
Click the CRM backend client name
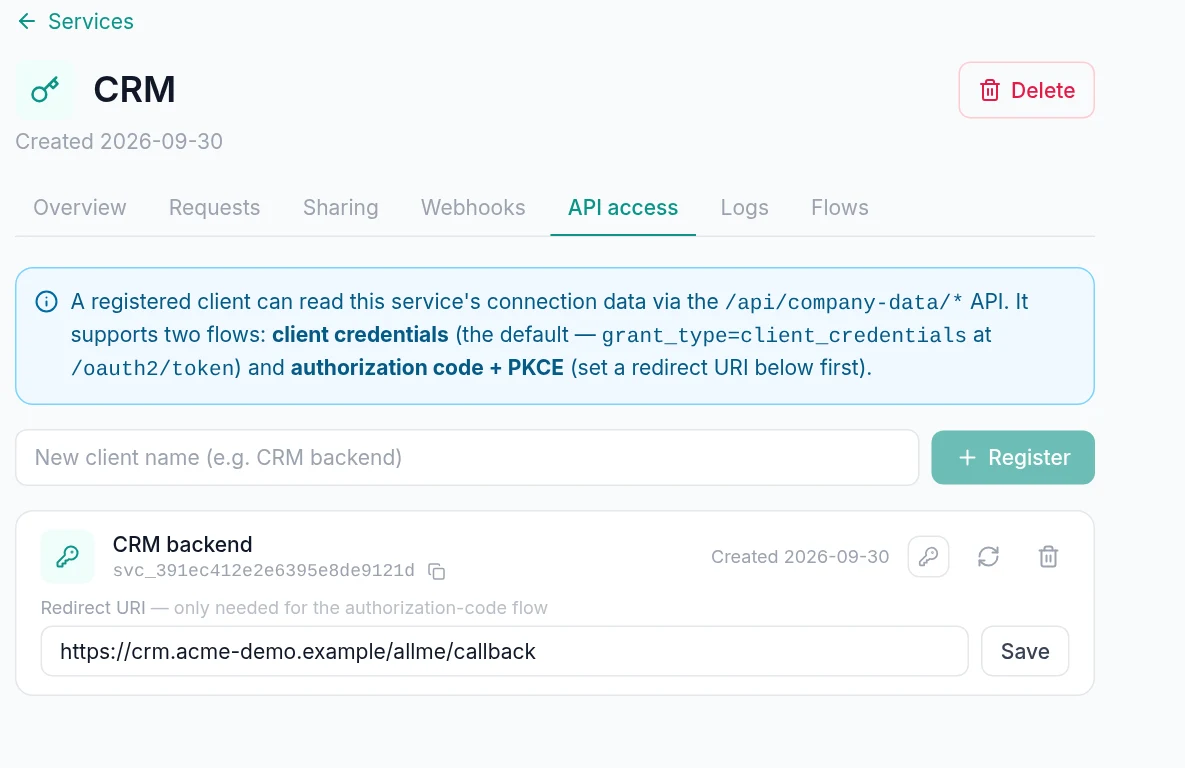click(x=182, y=544)
